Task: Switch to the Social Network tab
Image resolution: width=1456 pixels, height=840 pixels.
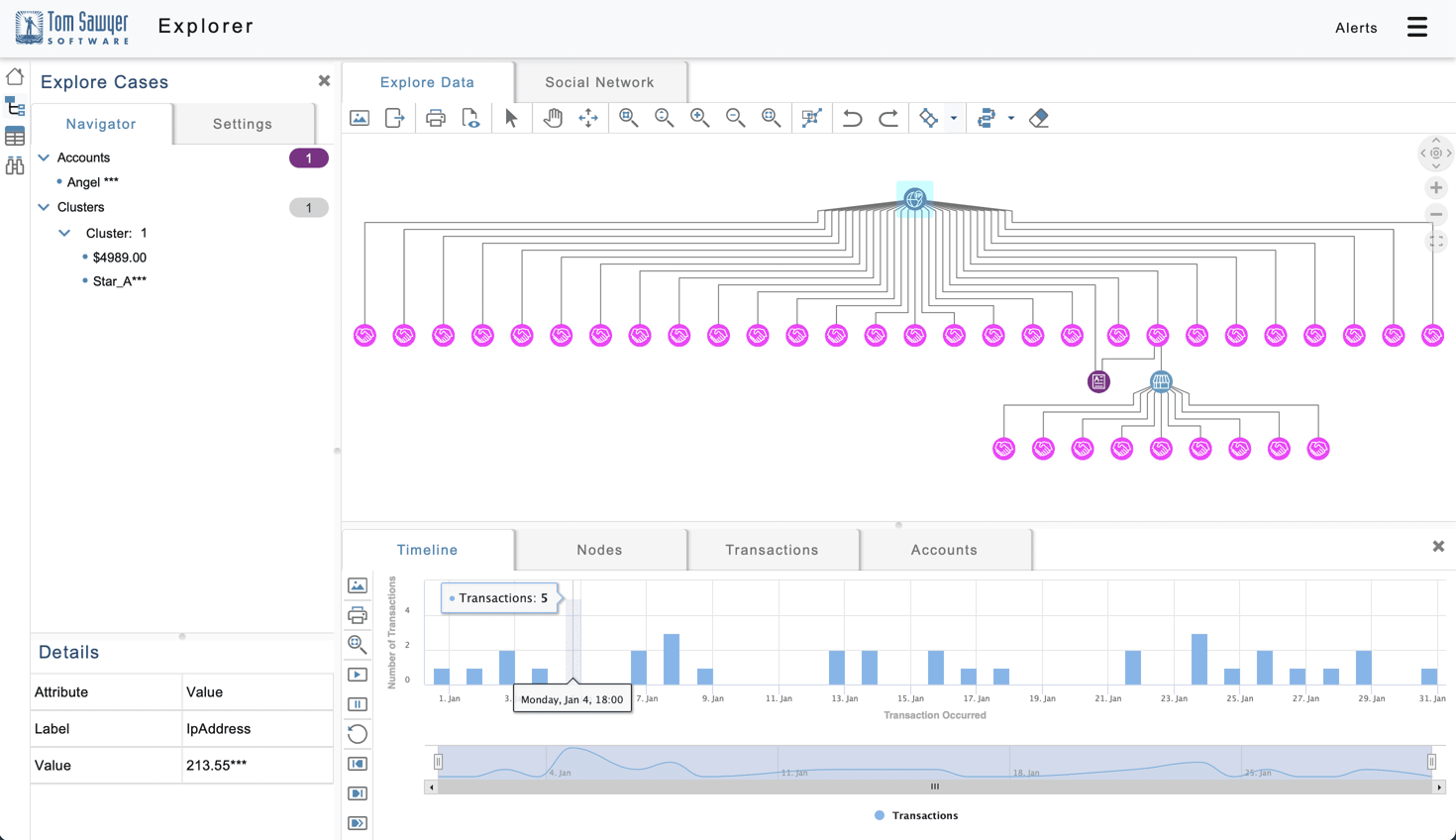Action: tap(600, 81)
